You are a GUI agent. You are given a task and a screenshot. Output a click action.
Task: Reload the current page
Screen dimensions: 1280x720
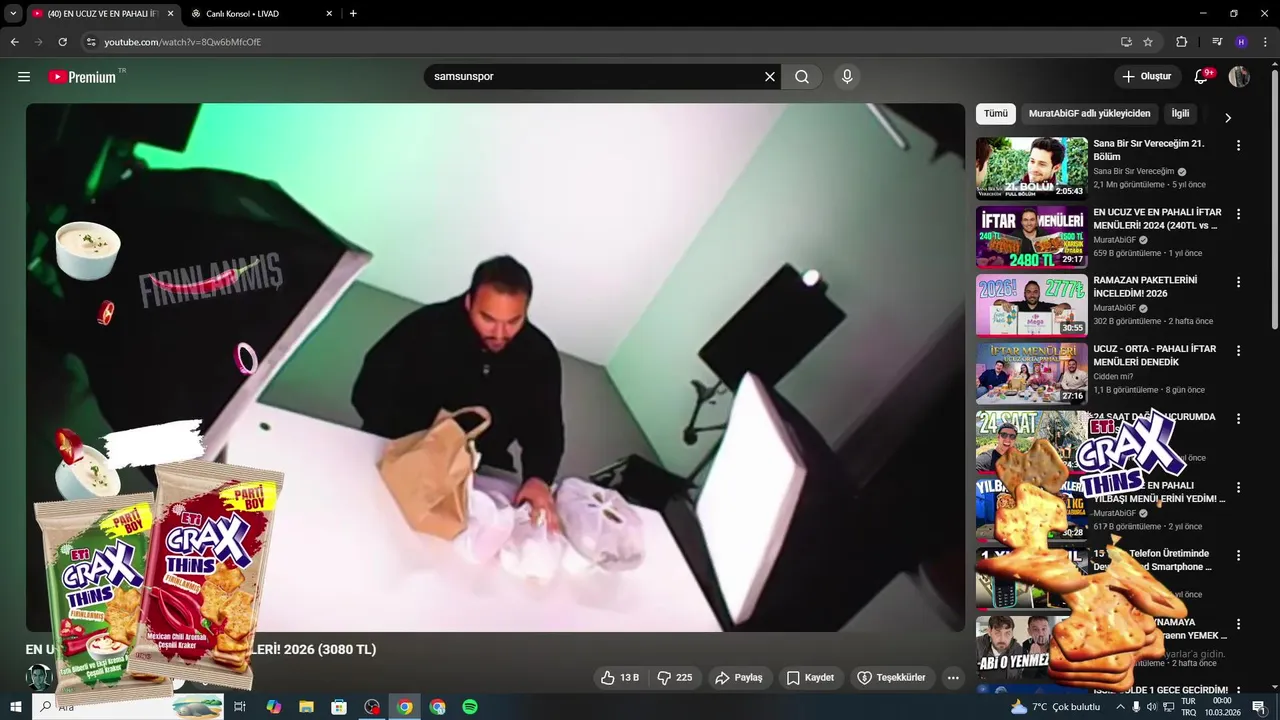[x=62, y=42]
